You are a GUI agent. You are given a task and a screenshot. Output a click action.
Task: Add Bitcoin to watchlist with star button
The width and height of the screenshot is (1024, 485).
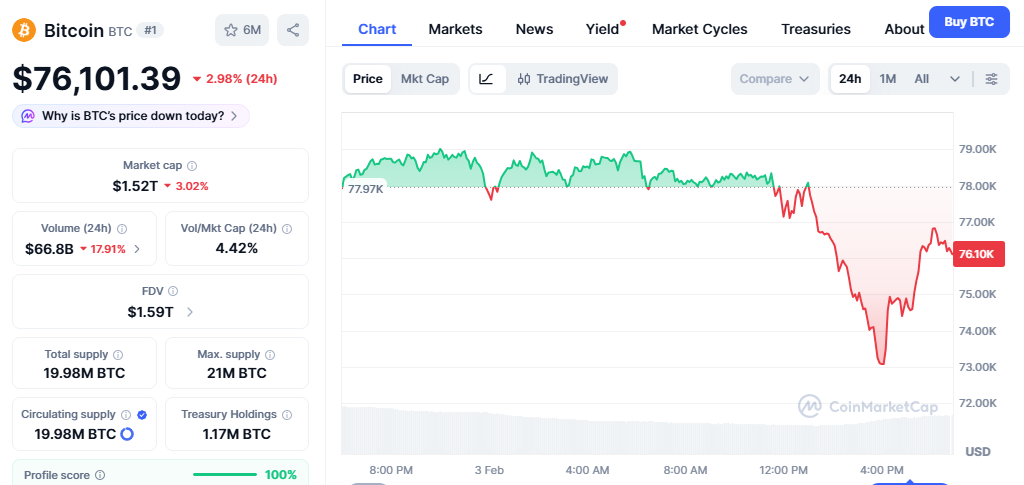click(242, 30)
